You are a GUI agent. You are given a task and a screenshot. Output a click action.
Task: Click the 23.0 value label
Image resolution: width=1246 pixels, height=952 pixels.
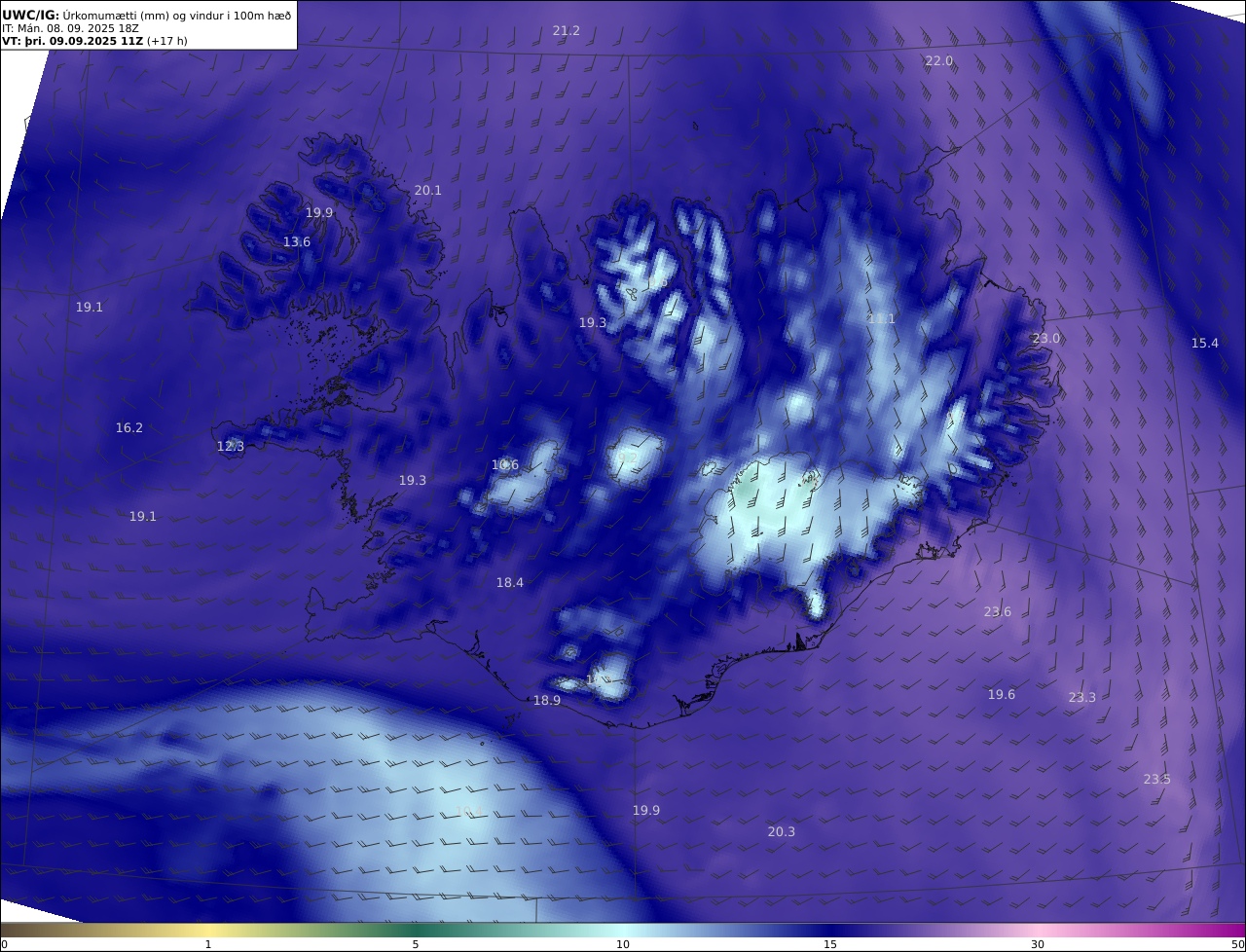tap(1046, 339)
